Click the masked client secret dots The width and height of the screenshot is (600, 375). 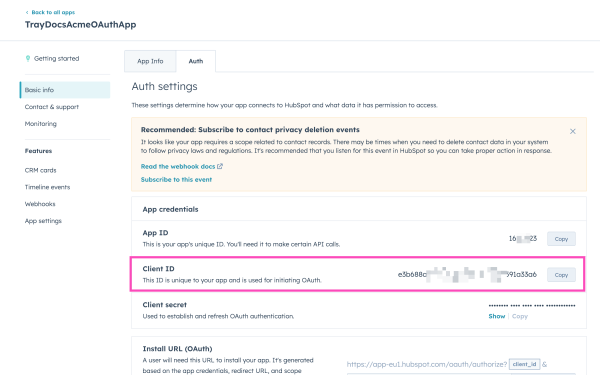[x=532, y=305]
